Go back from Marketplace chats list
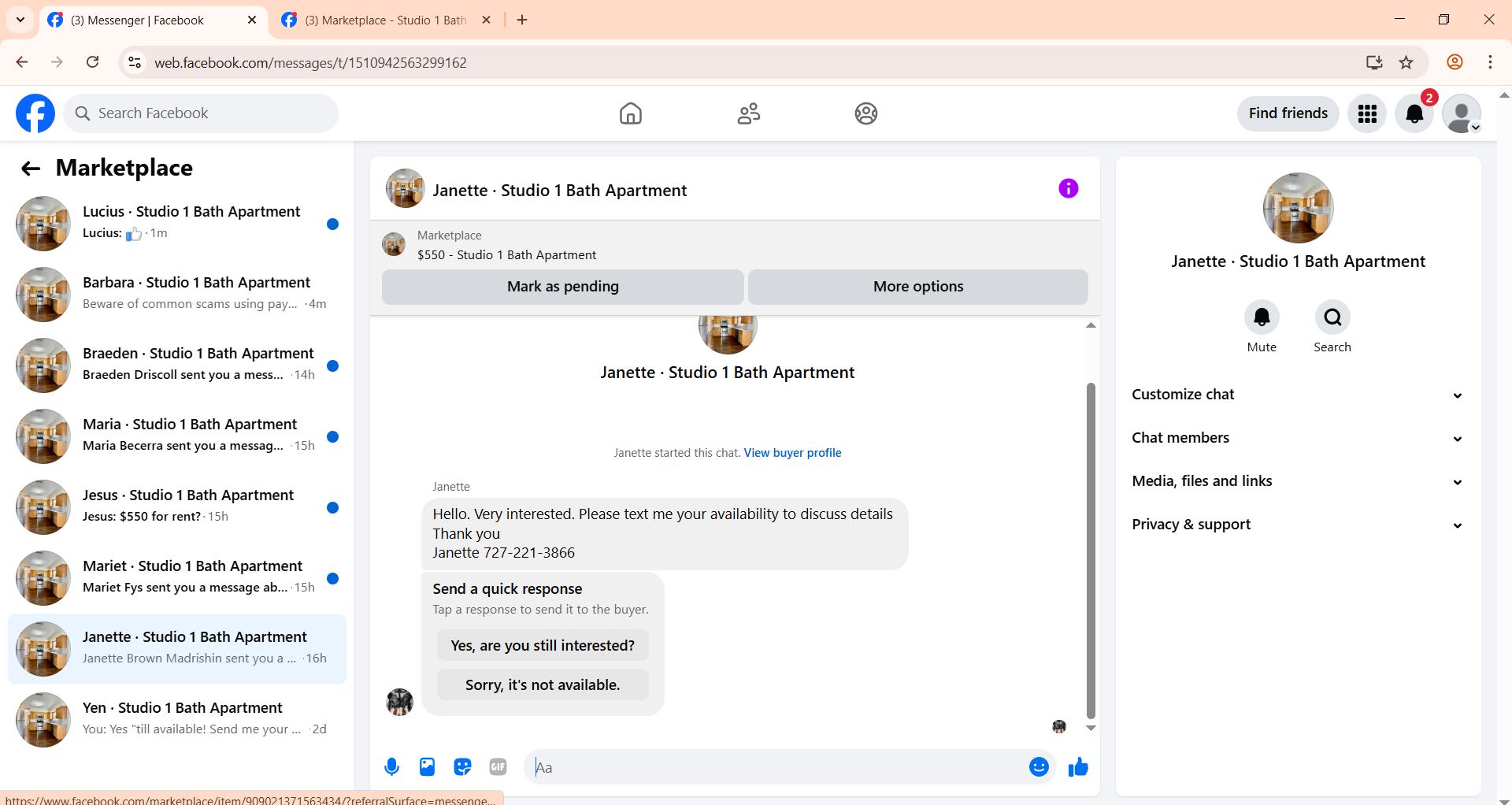This screenshot has height=805, width=1512. click(31, 168)
